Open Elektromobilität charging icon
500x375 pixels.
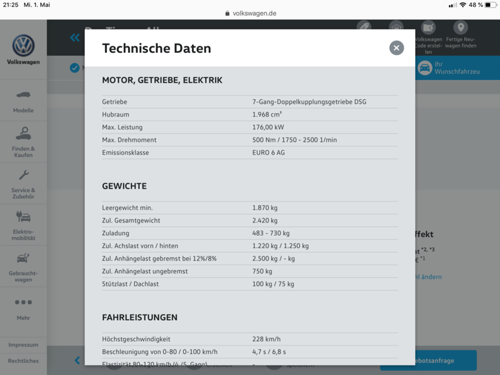(x=23, y=216)
